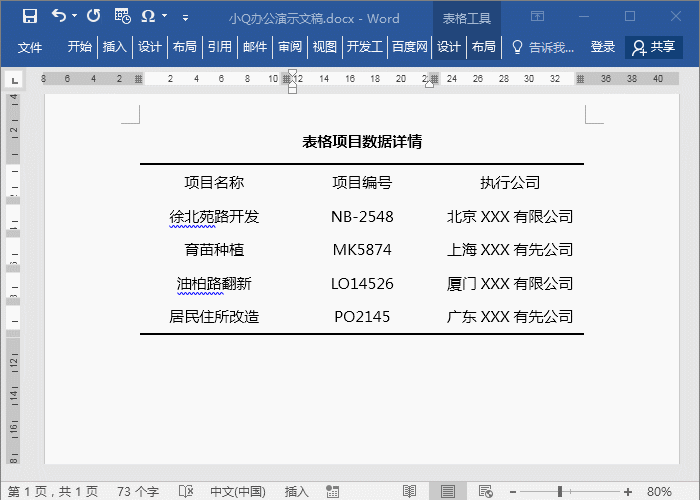Screen dimensions: 700x500
Task: Switch to the 邮件 tab
Action: click(254, 47)
